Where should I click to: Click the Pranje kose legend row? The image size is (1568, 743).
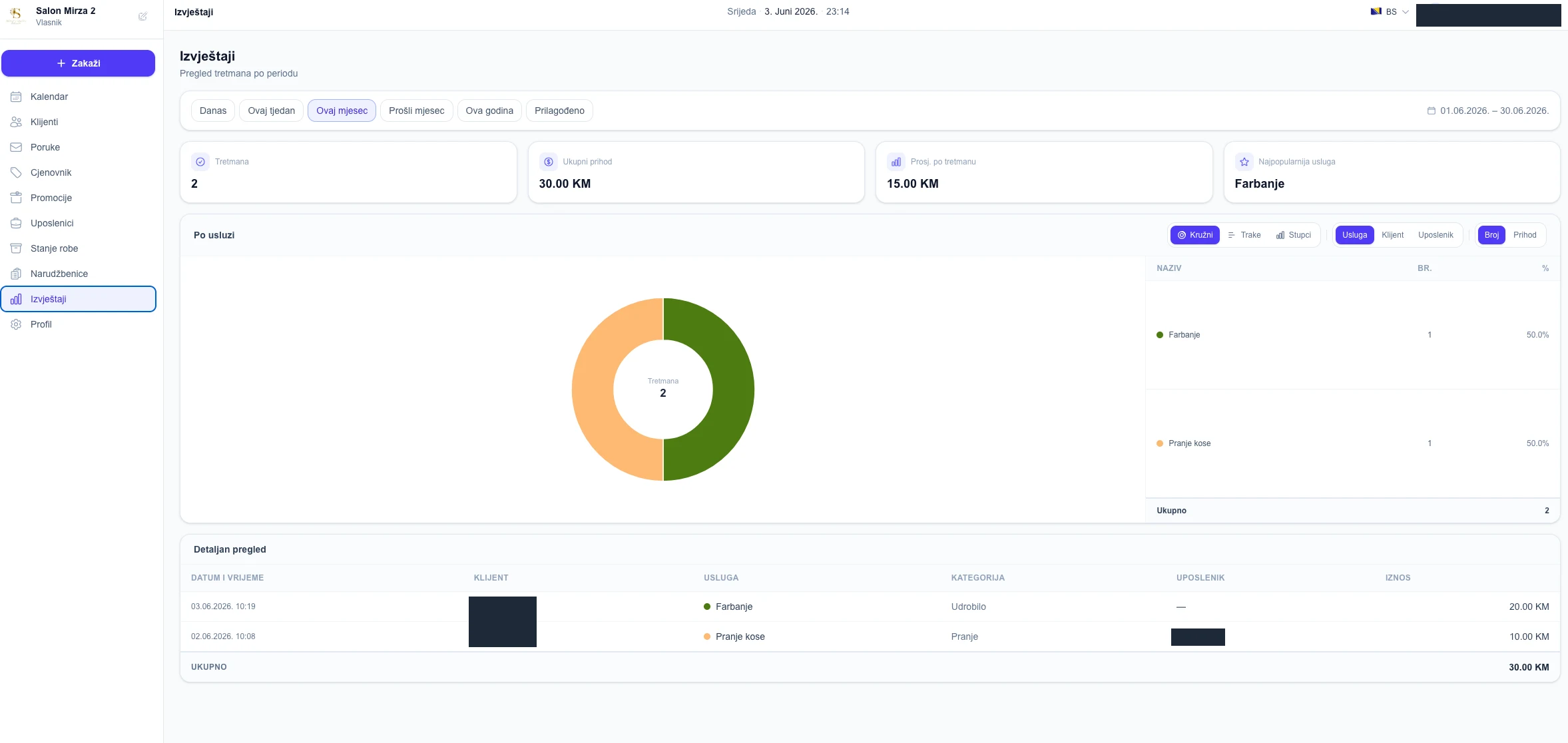[x=1352, y=443]
